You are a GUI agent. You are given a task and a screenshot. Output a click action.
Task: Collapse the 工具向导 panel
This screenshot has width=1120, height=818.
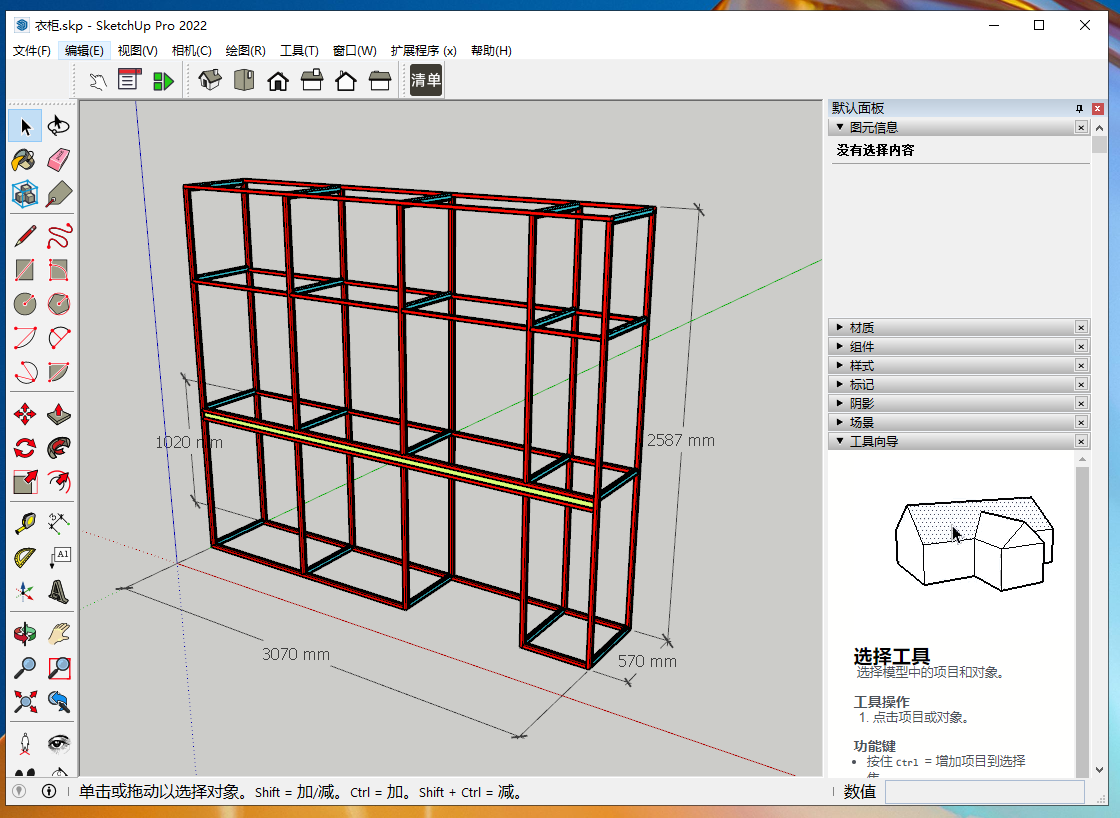[x=873, y=441]
